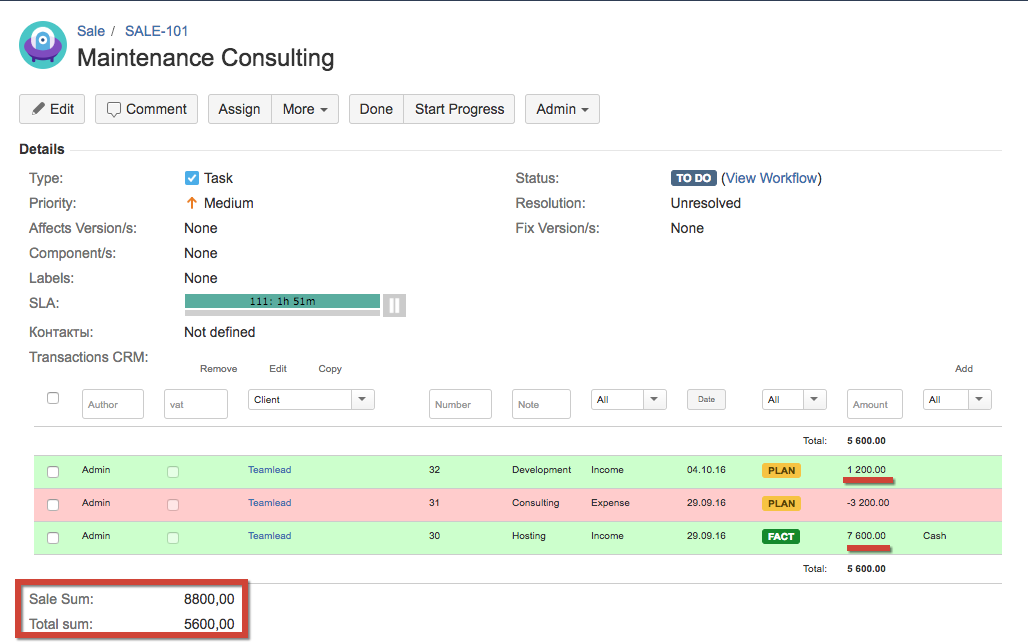This screenshot has height=642, width=1028.
Task: Click the Amount filter input field
Action: [x=874, y=404]
